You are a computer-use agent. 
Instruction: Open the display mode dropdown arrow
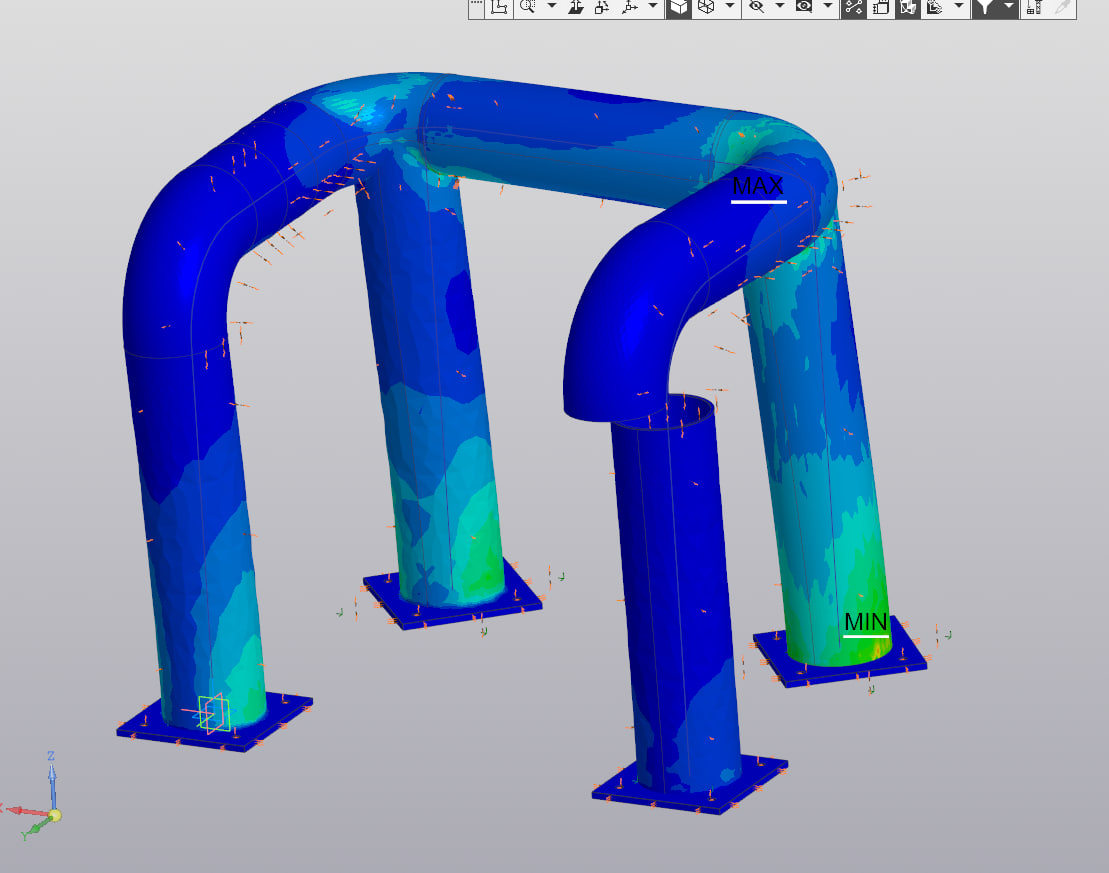click(730, 7)
